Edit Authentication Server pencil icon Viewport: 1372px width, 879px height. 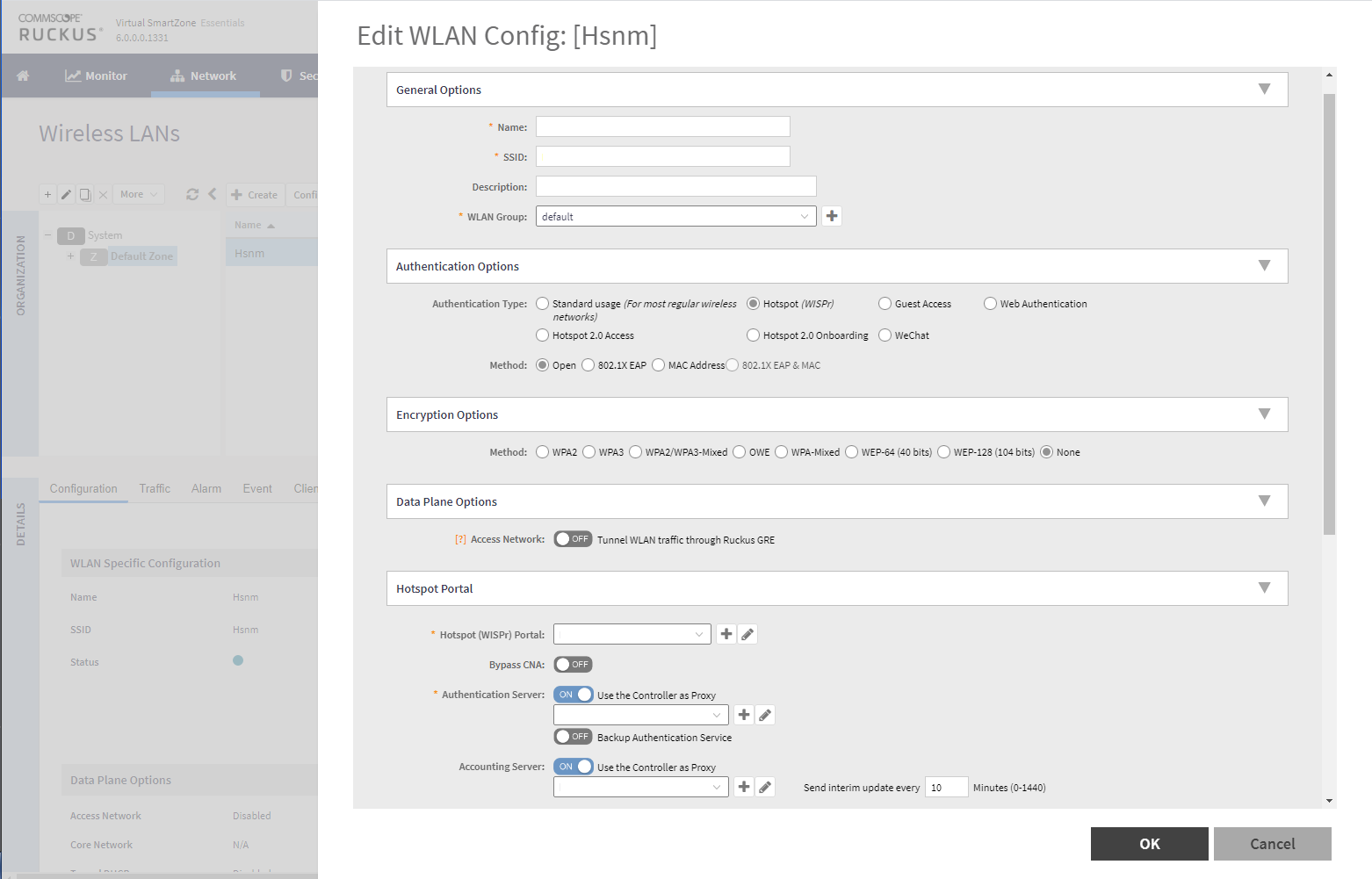click(765, 715)
